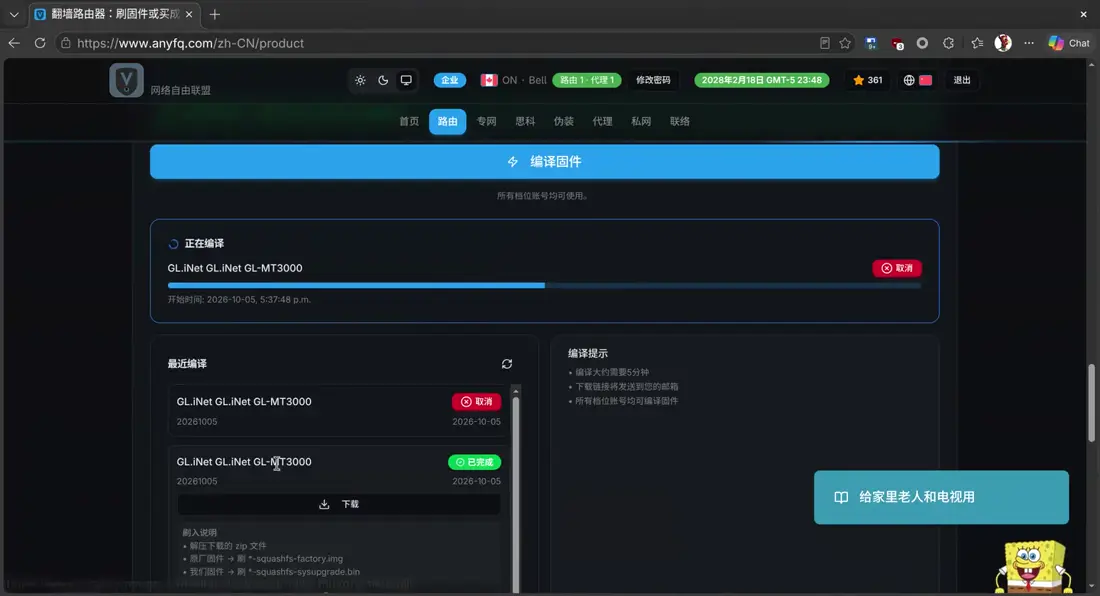
Task: Click the 已完成 status badge
Action: point(474,462)
